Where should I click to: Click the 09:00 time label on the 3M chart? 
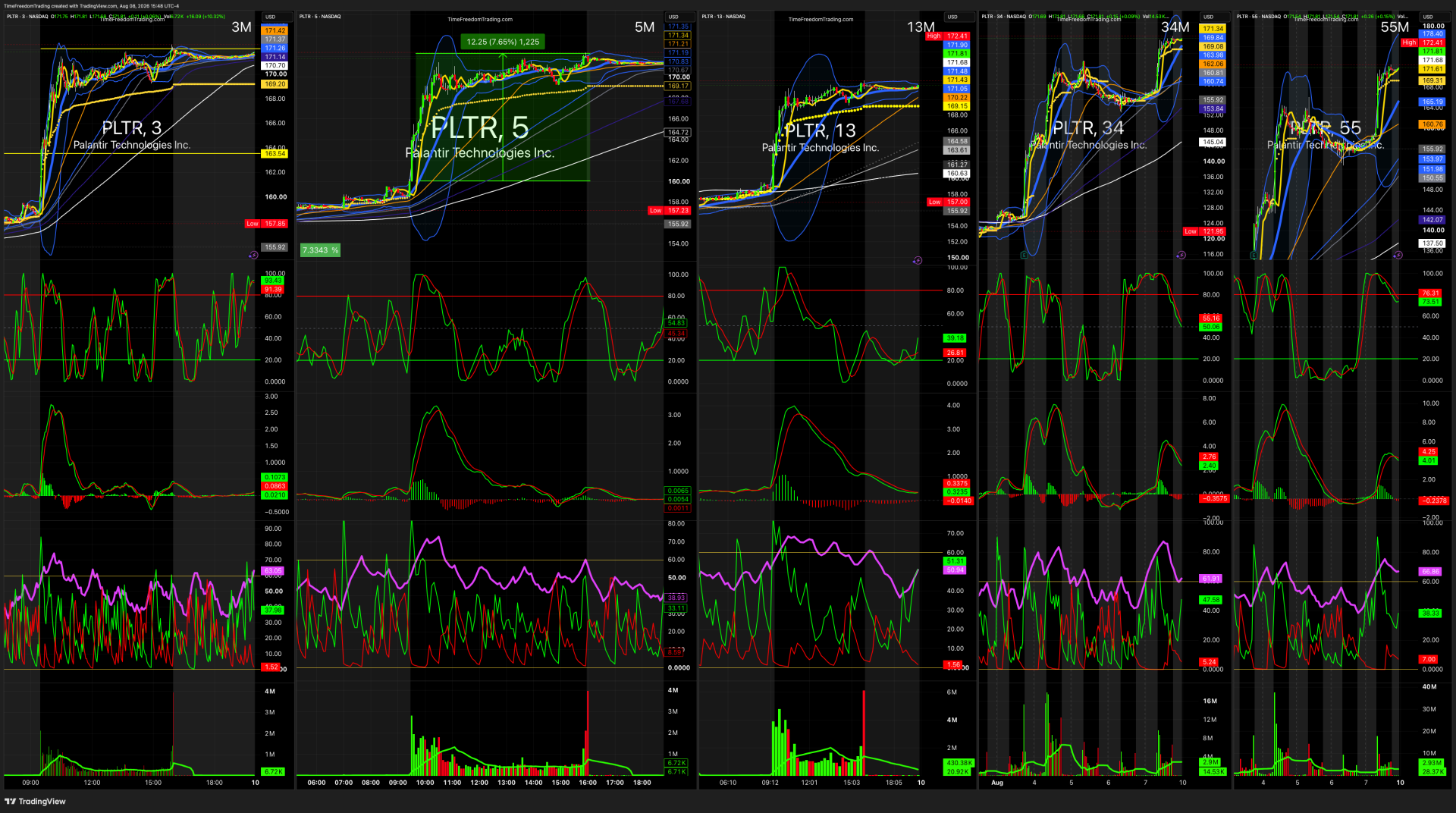click(30, 783)
